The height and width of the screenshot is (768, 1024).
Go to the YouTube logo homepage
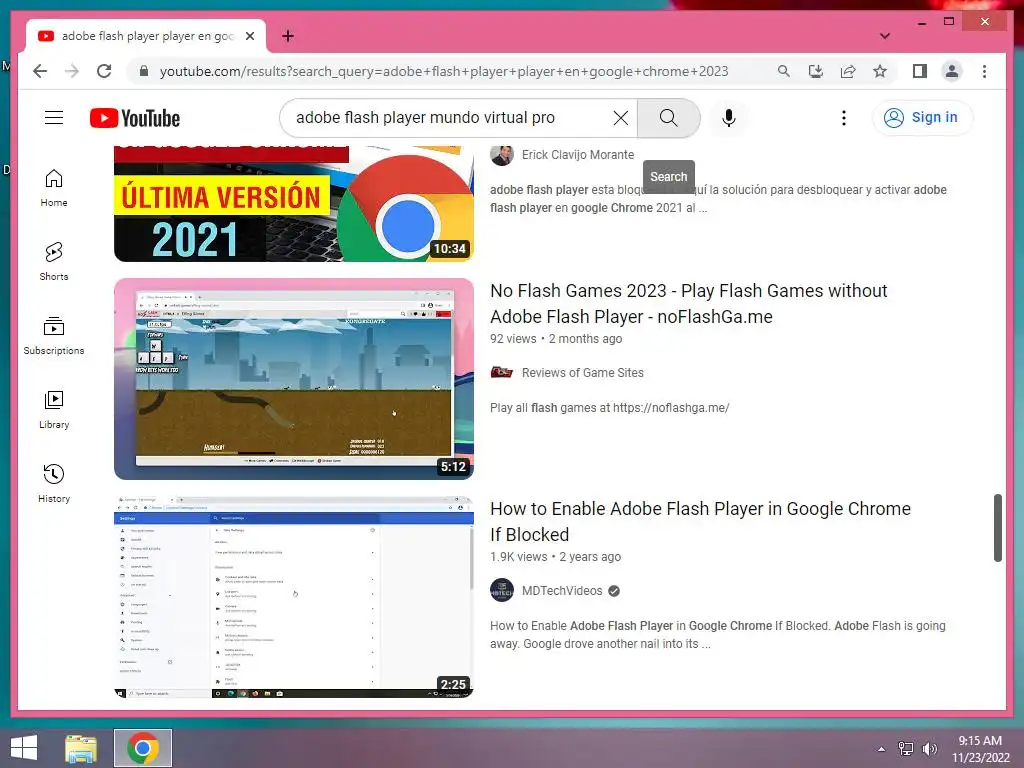pyautogui.click(x=135, y=118)
